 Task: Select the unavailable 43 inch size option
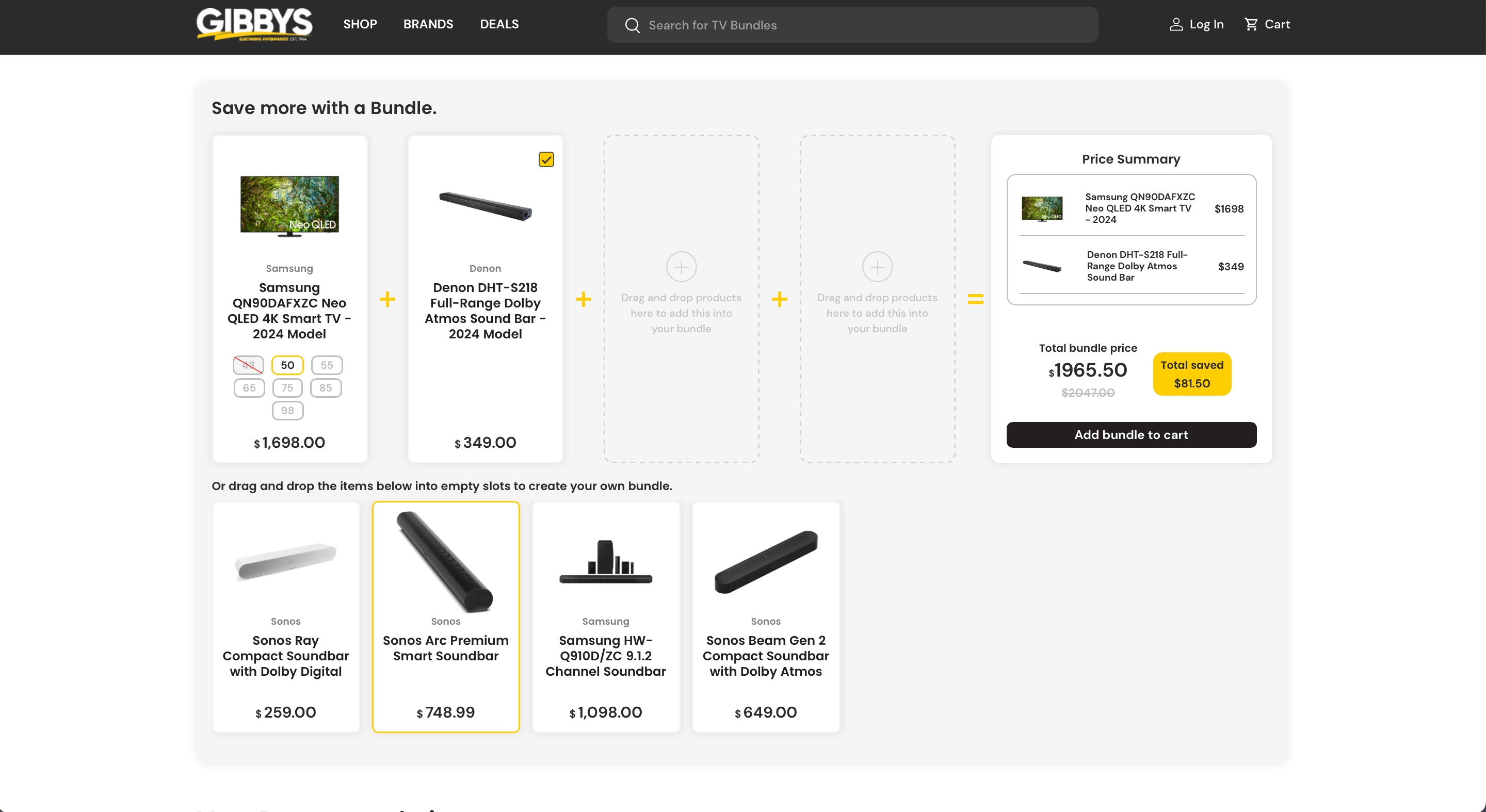tap(249, 365)
